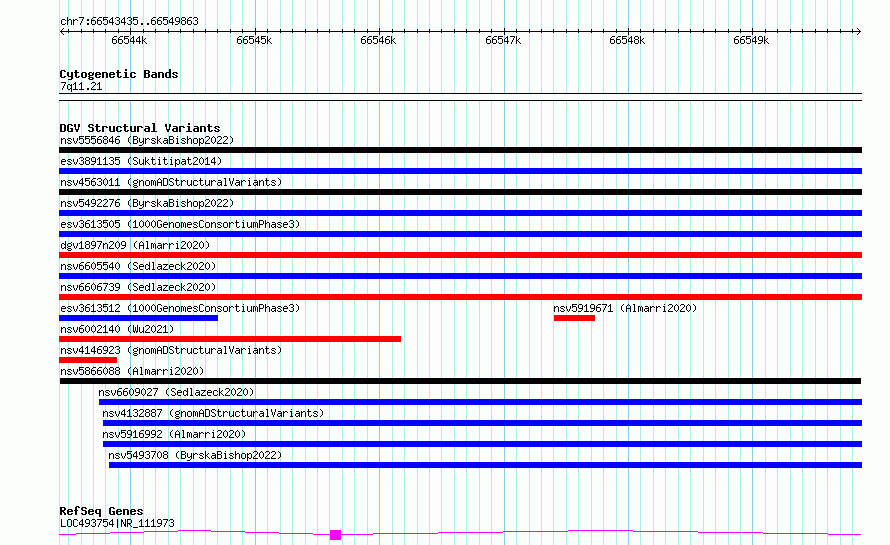Screen dimensions: 890x545
Task: Click the nsv5492276 (ByrskaBishop2022) label
Action: 147,203
